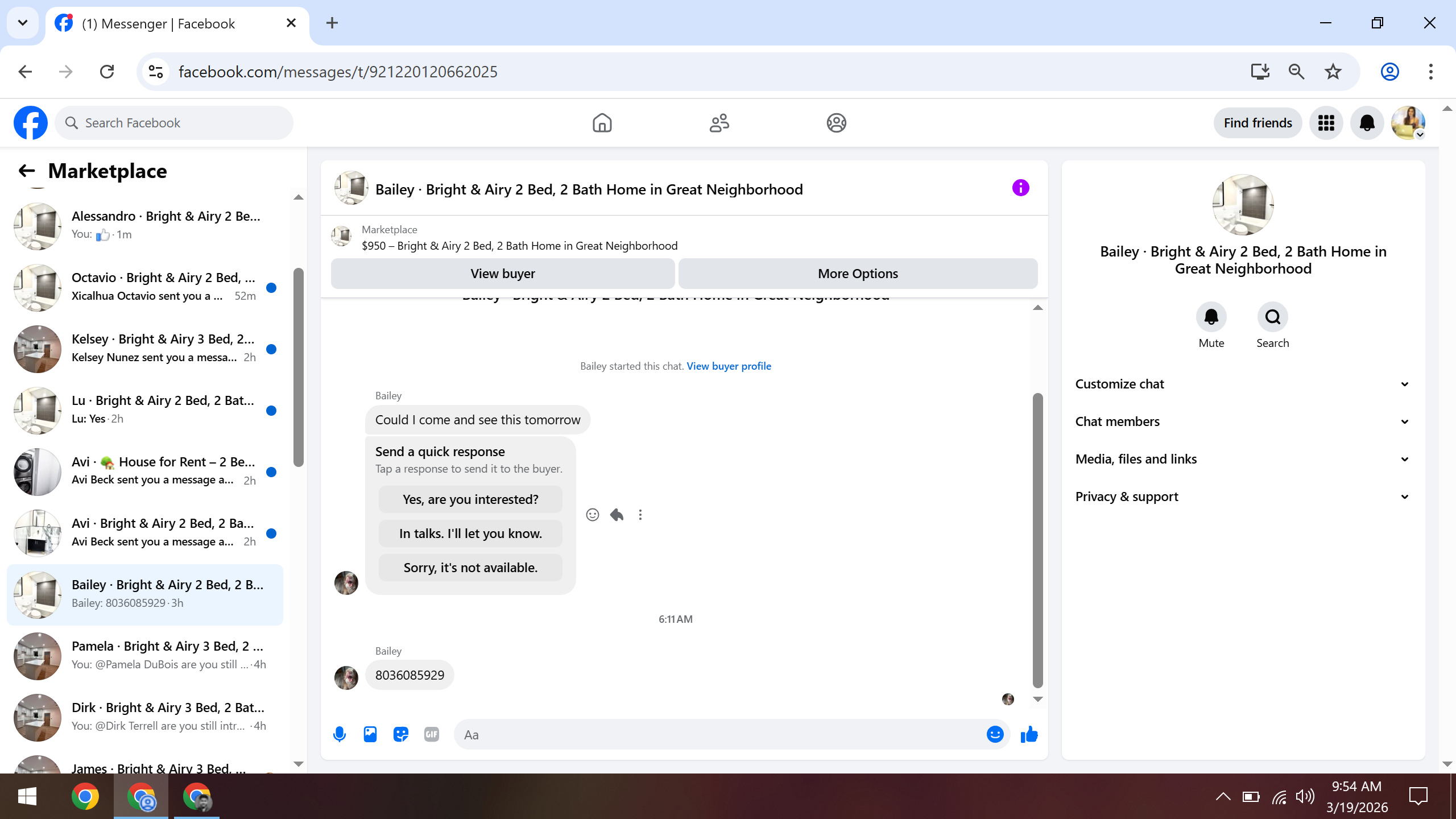Toggle conversation information panel icon

tap(1020, 188)
